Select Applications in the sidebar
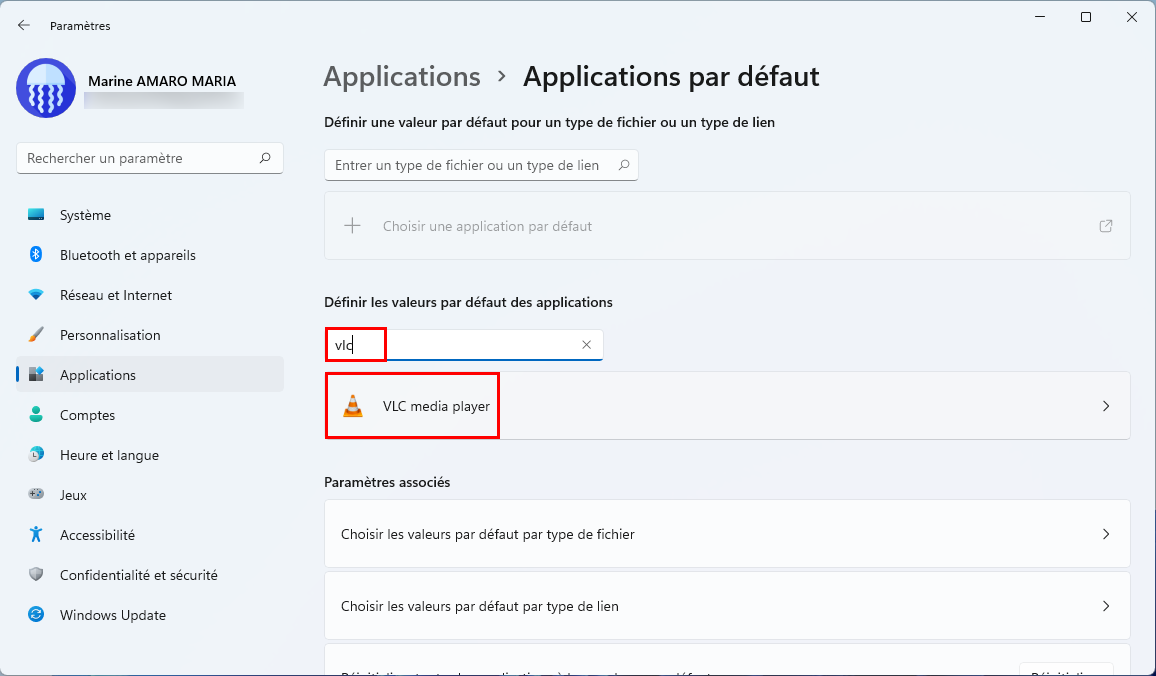1156x676 pixels. click(150, 374)
